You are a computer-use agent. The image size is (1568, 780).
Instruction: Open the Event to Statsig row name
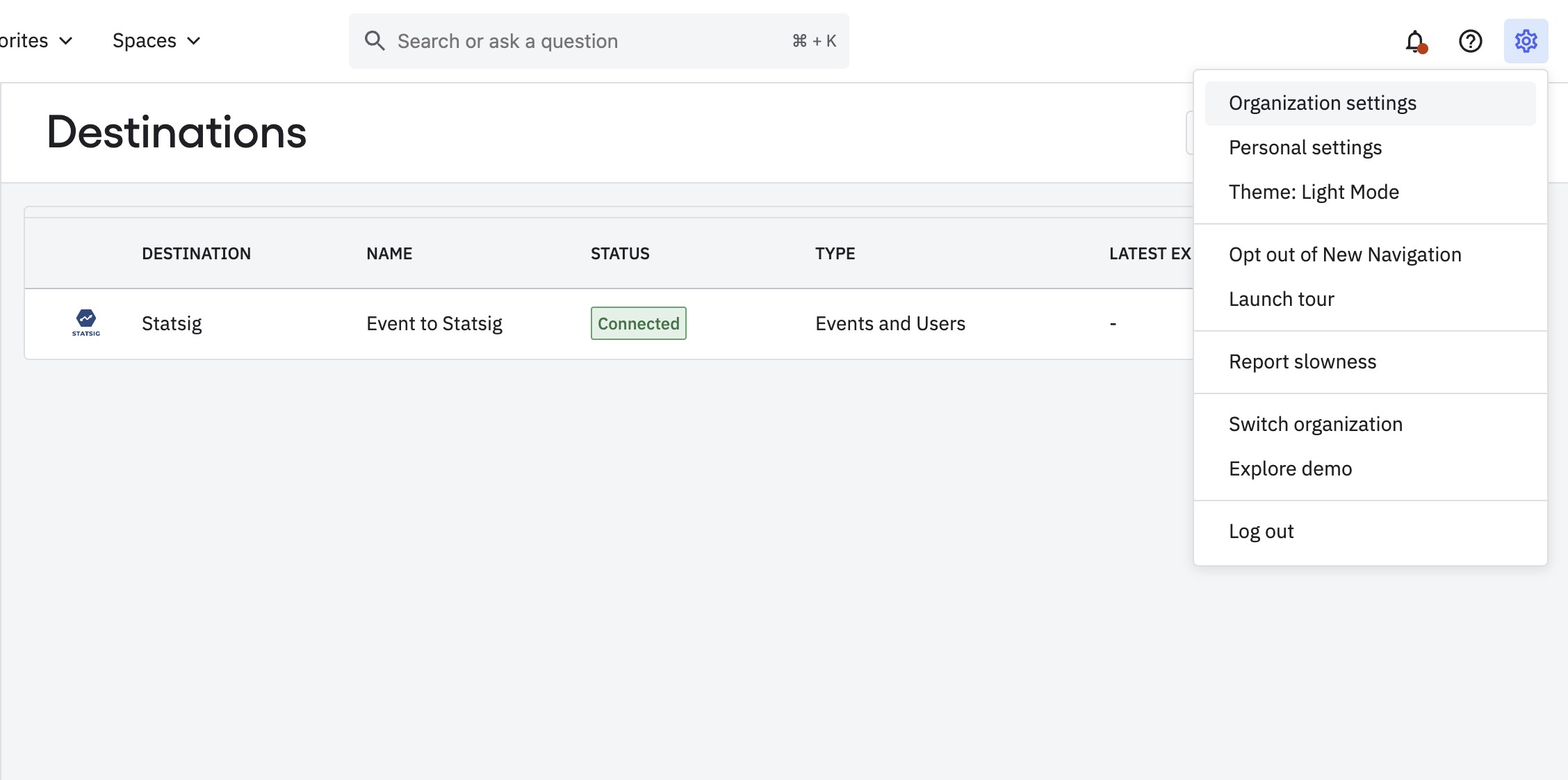pyautogui.click(x=434, y=323)
